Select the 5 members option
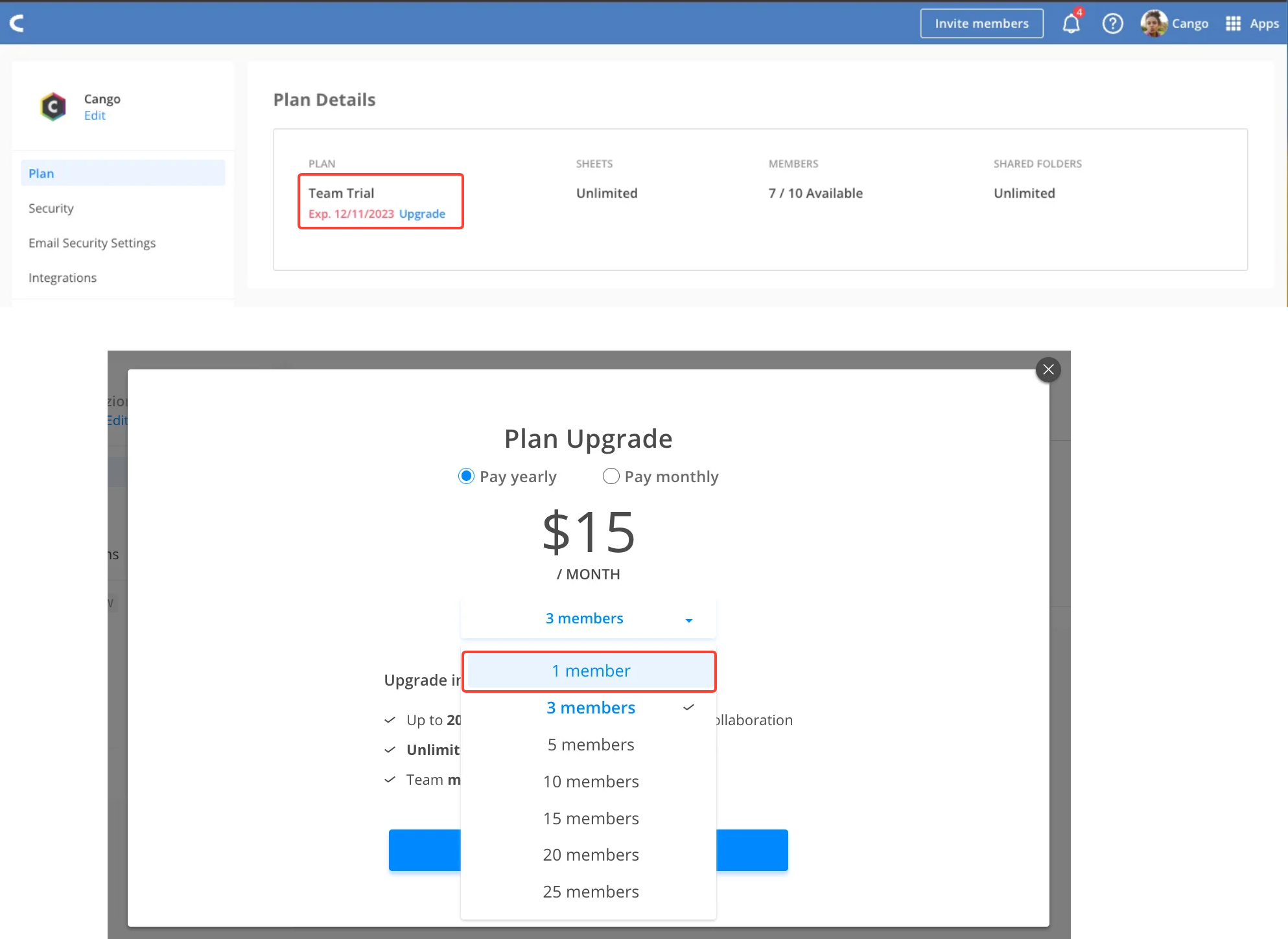The width and height of the screenshot is (1288, 939). point(591,745)
